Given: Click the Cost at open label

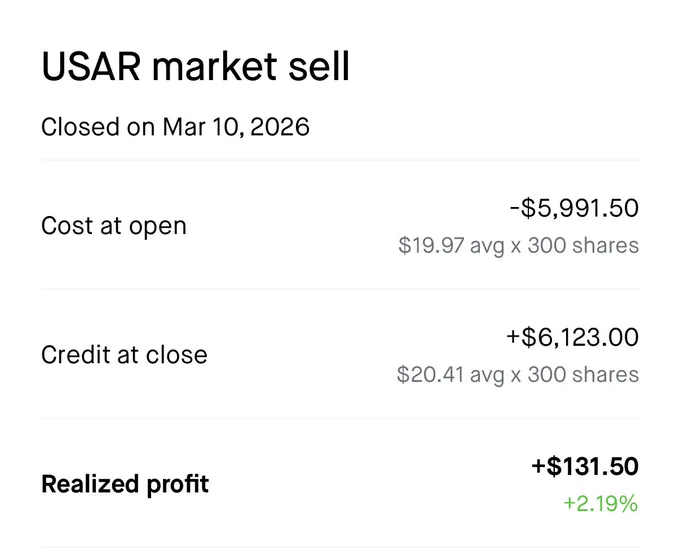Looking at the screenshot, I should pyautogui.click(x=114, y=226).
